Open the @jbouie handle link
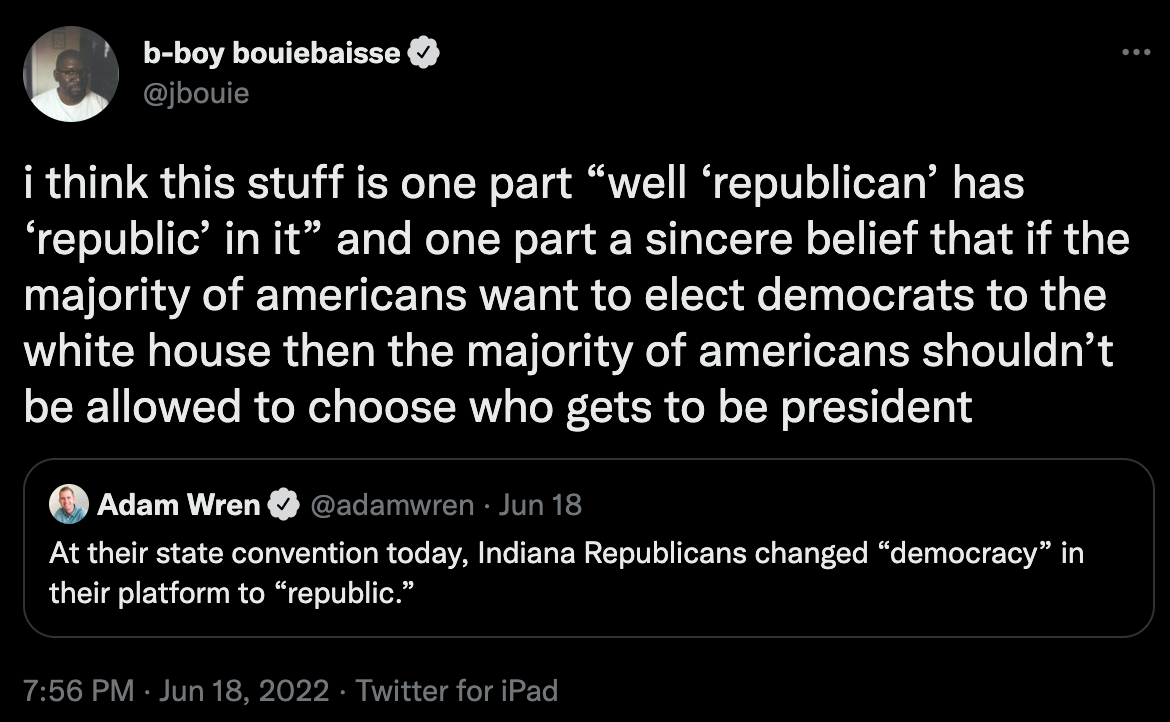1170x722 pixels. 196,93
